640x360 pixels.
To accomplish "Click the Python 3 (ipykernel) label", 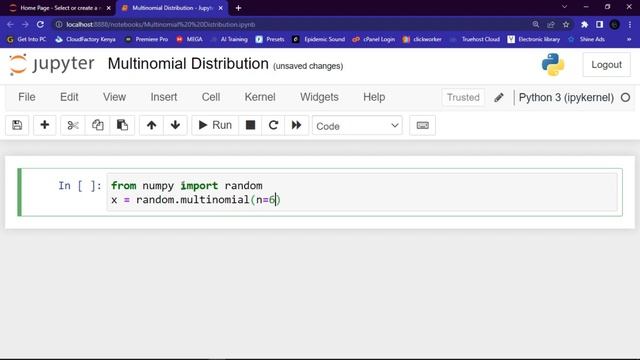I will (x=566, y=98).
